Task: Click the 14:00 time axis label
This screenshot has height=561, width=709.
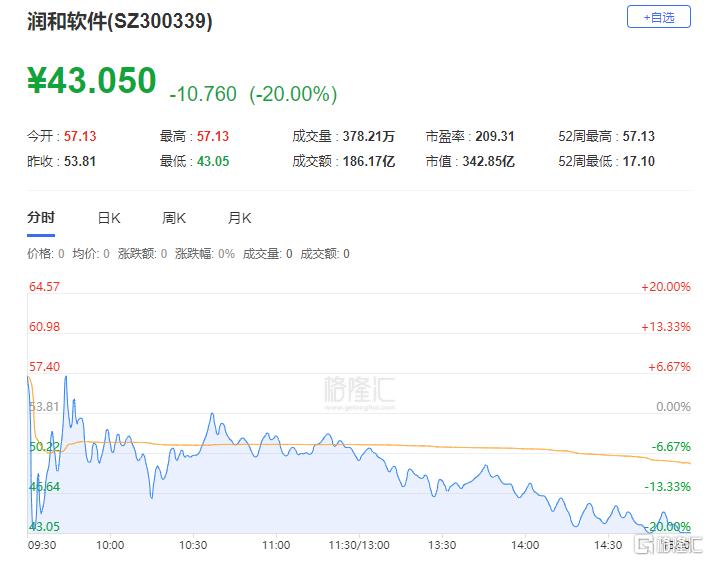Action: pyautogui.click(x=525, y=545)
